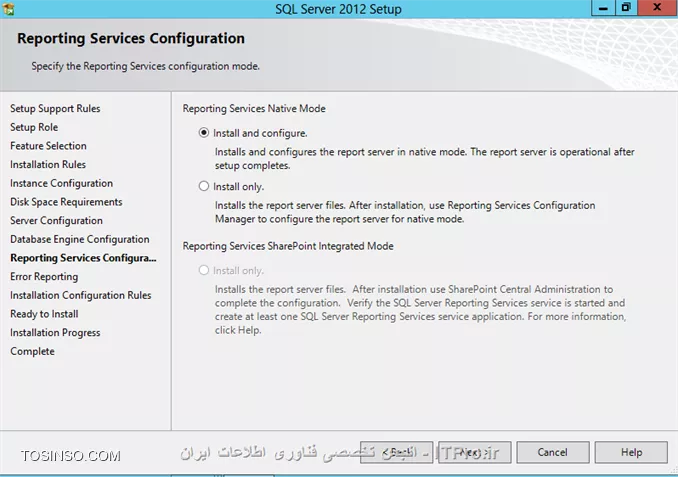Select Server Configuration step
Image resolution: width=678 pixels, height=477 pixels.
pyautogui.click(x=57, y=221)
